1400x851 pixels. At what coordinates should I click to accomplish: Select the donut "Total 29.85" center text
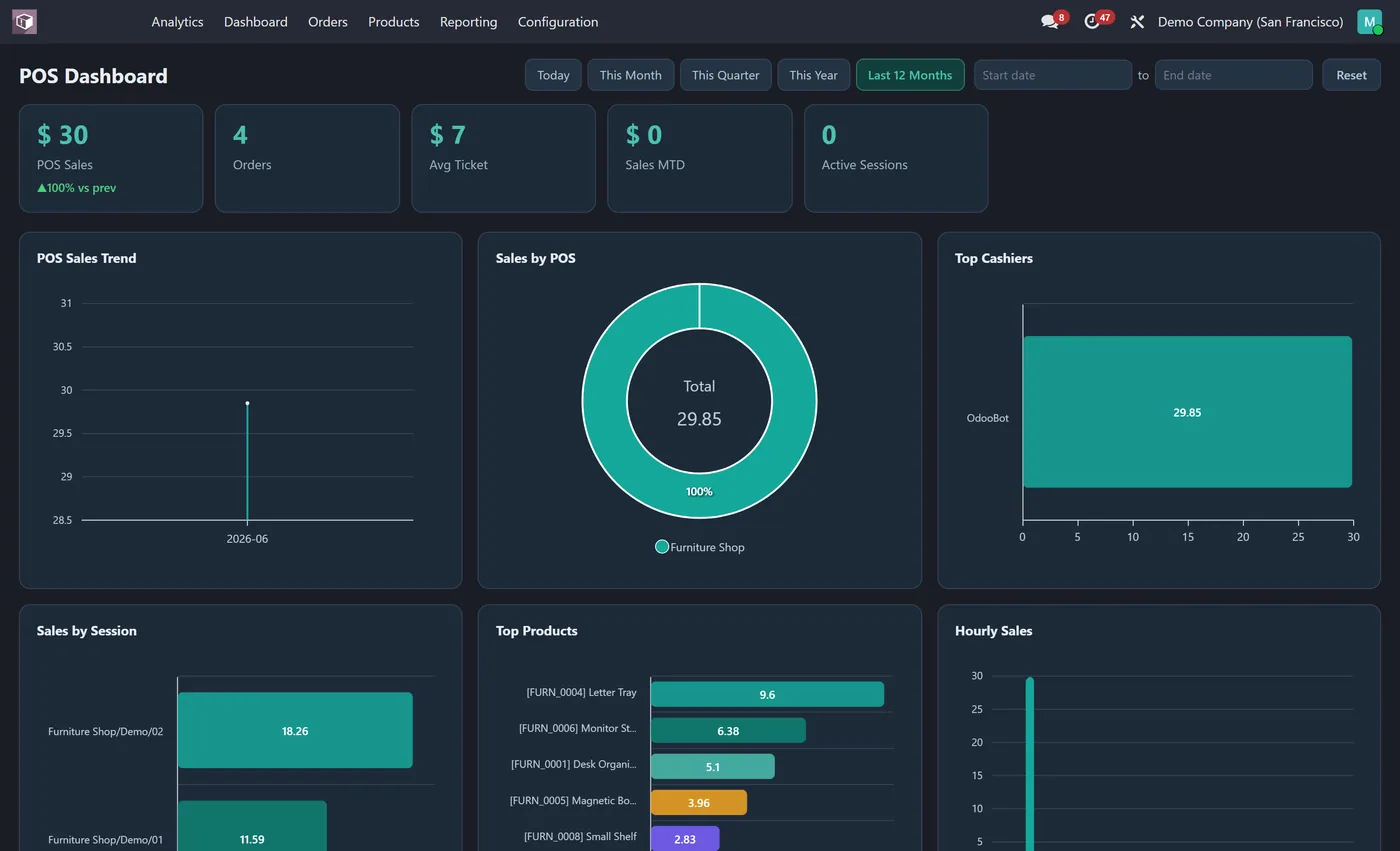[x=699, y=403]
